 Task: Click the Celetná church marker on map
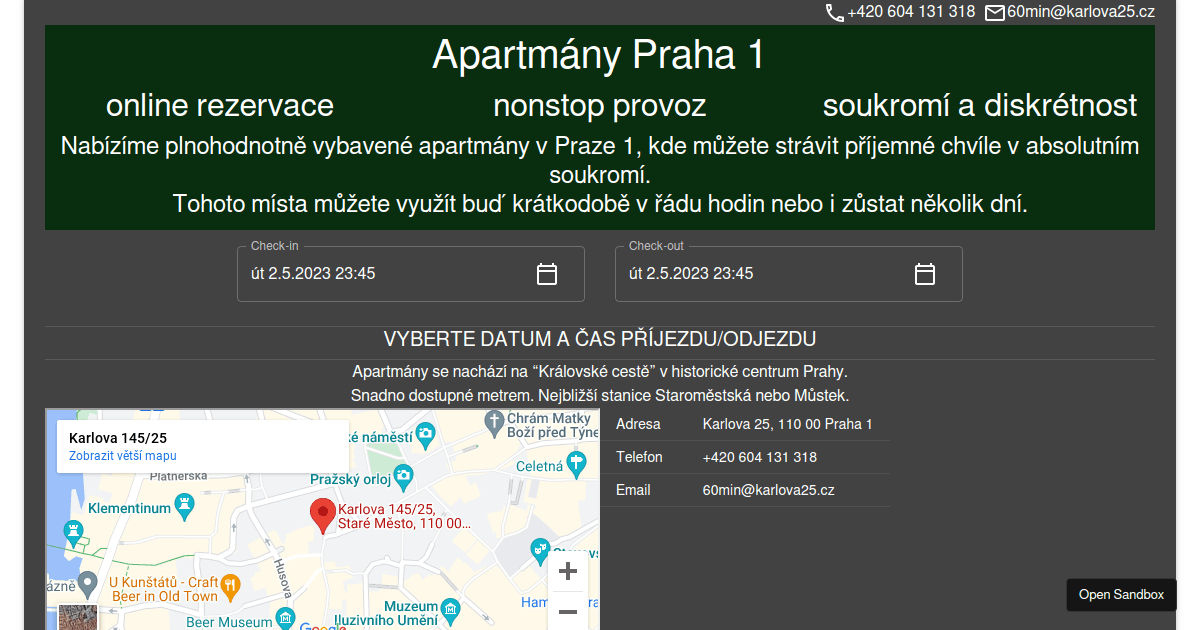(576, 463)
